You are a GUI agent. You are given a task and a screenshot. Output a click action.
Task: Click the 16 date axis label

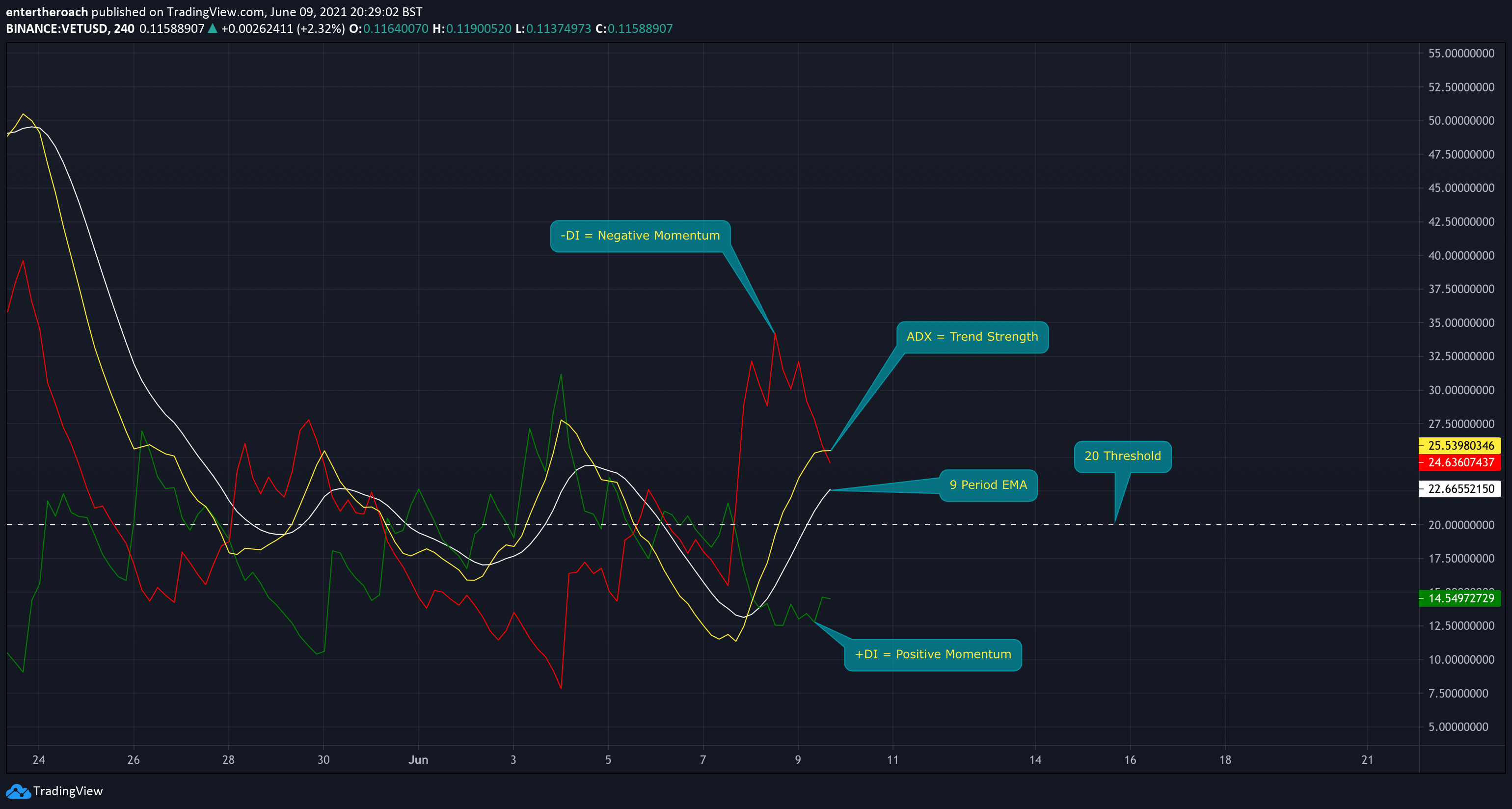pos(1131,760)
